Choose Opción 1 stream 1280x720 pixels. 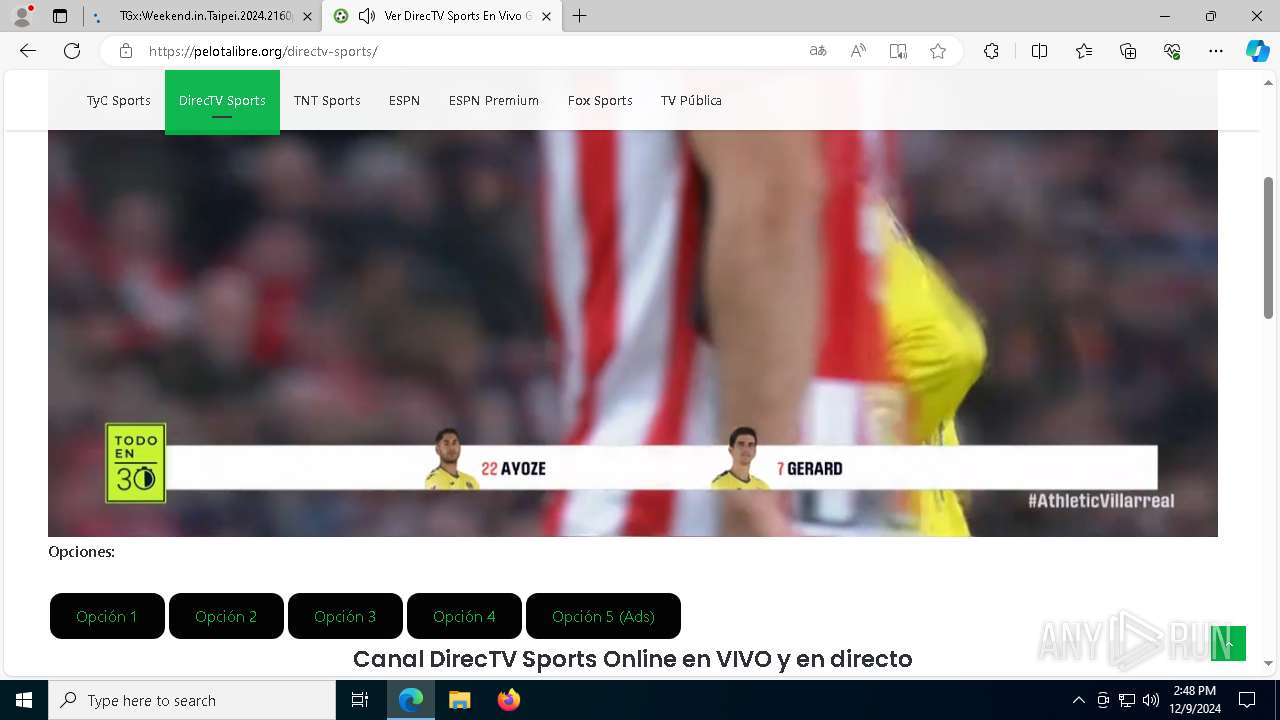[x=107, y=616]
